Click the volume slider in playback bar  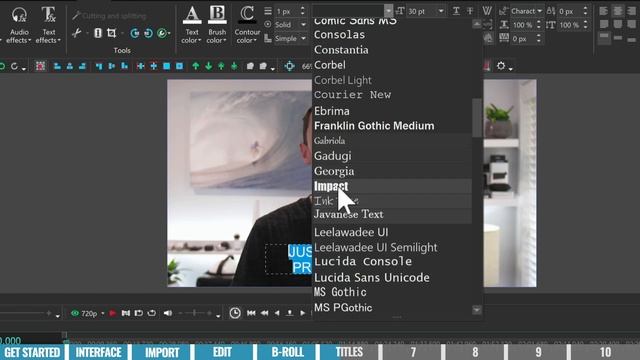tap(196, 313)
